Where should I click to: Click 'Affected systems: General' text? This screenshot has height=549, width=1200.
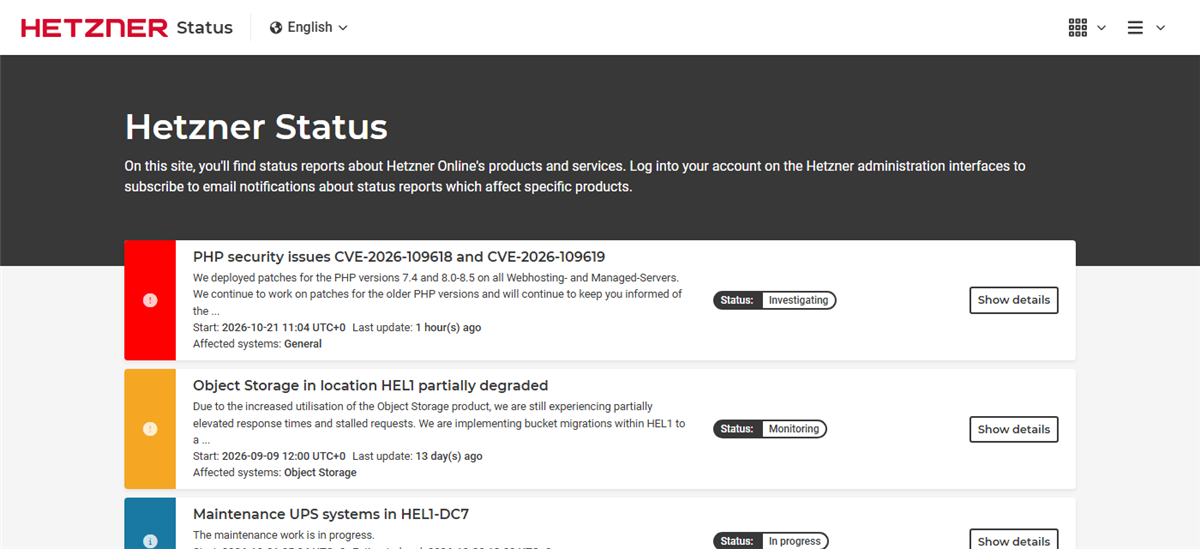(257, 344)
